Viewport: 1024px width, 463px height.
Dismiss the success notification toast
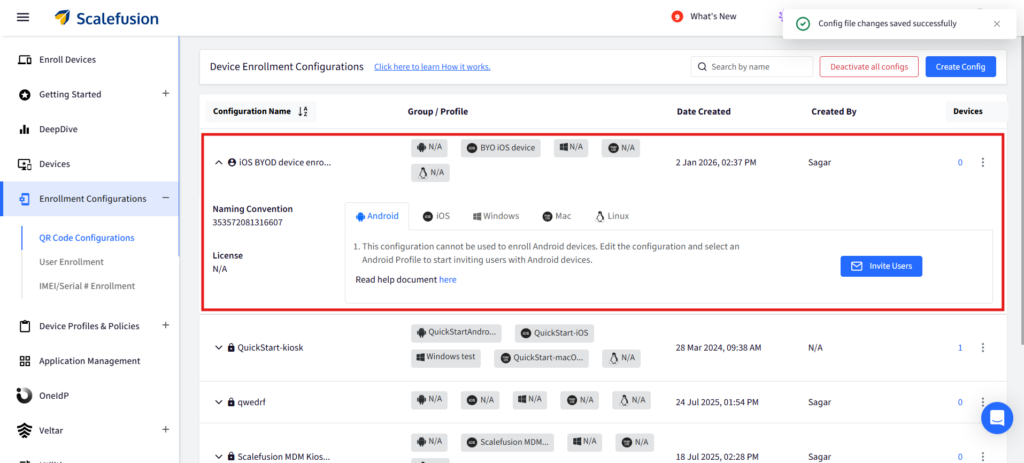996,23
